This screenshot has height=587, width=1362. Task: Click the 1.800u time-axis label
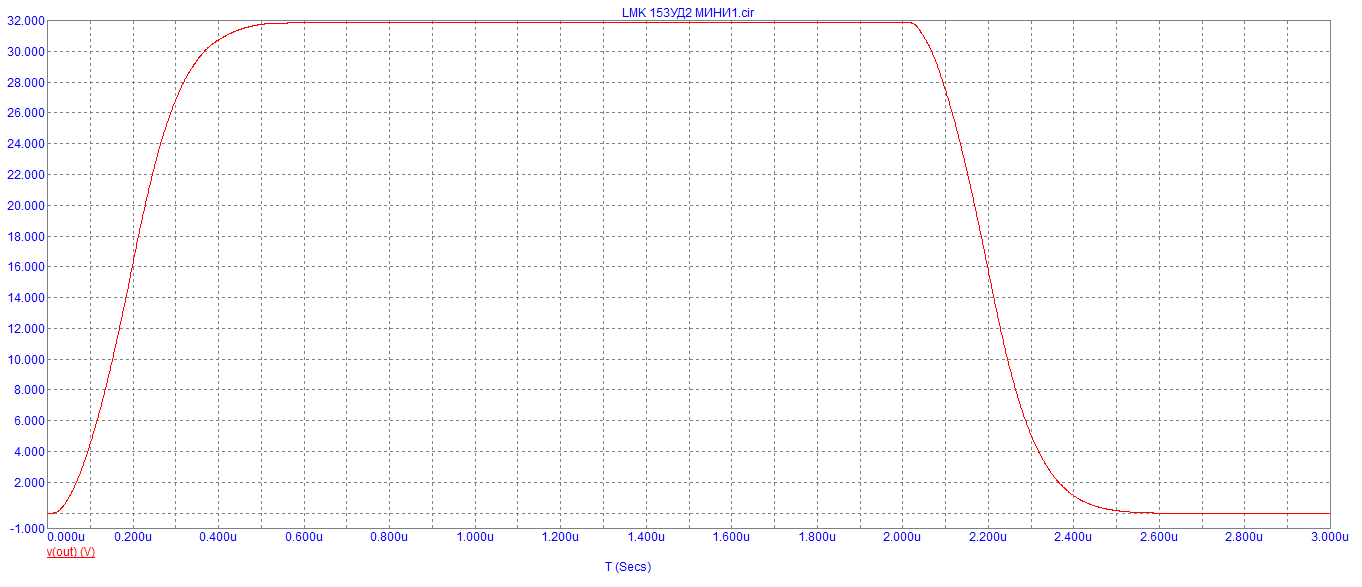click(x=817, y=538)
